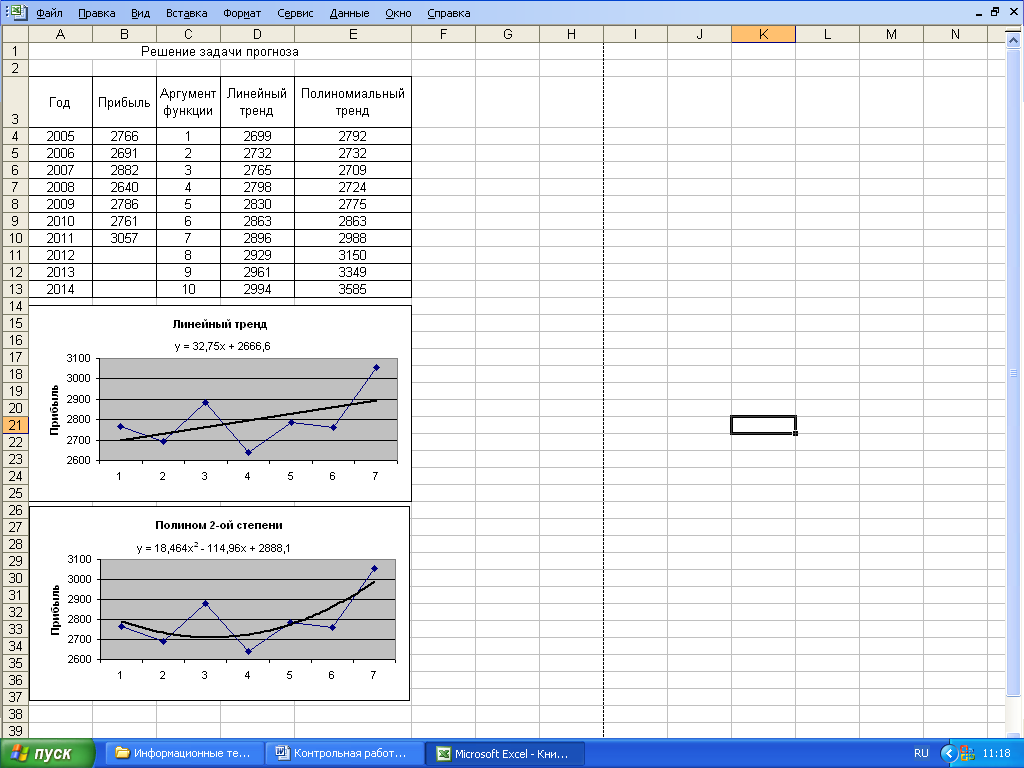Select column K header

763,34
